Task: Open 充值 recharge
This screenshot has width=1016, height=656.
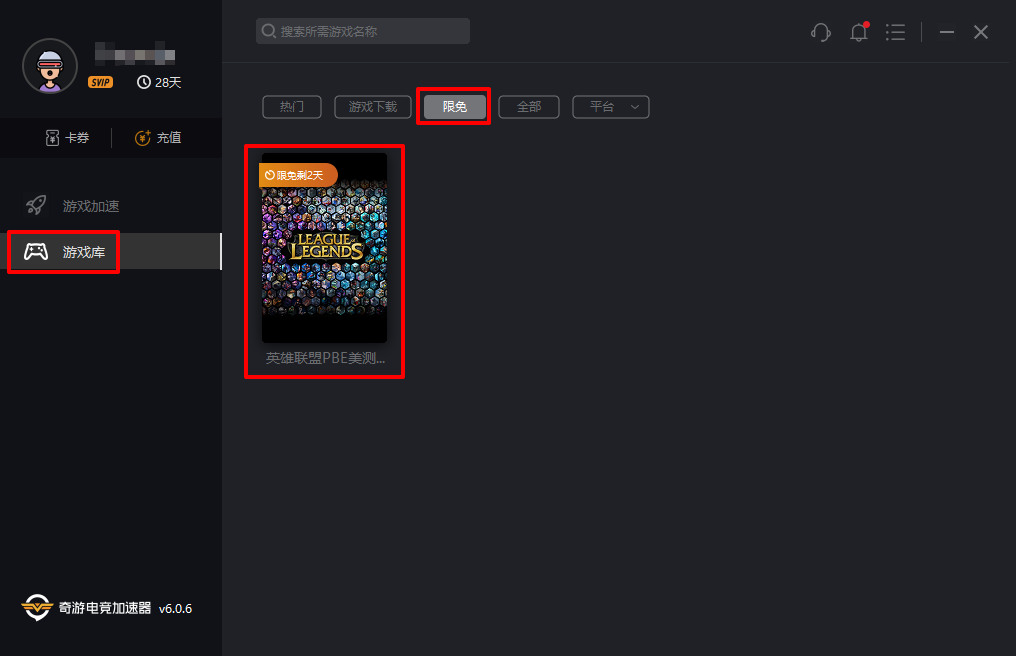Action: (158, 138)
